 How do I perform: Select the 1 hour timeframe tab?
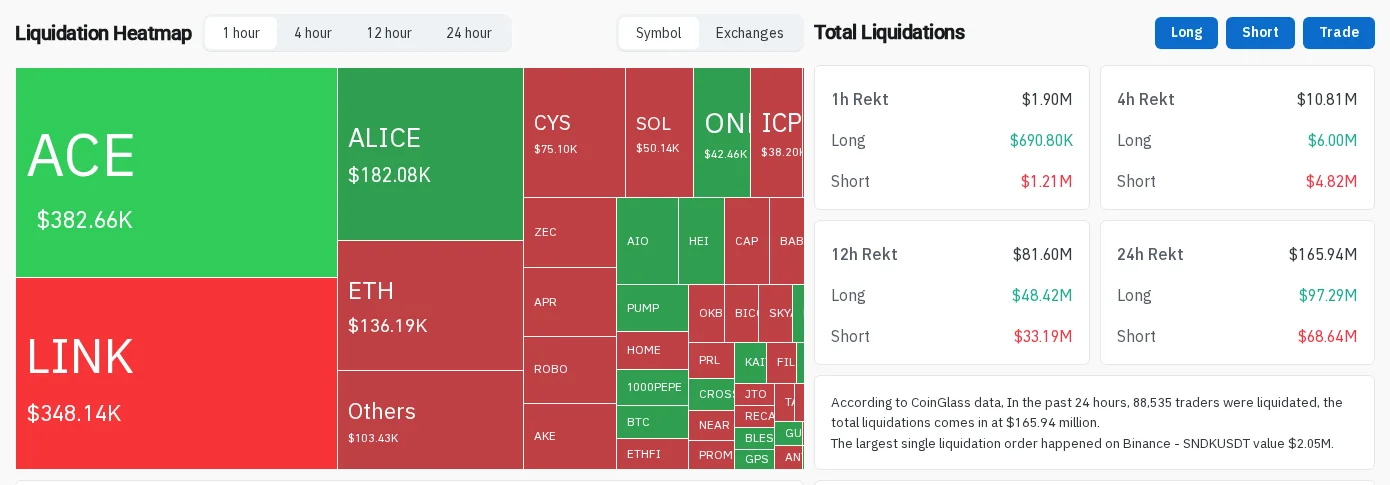241,33
